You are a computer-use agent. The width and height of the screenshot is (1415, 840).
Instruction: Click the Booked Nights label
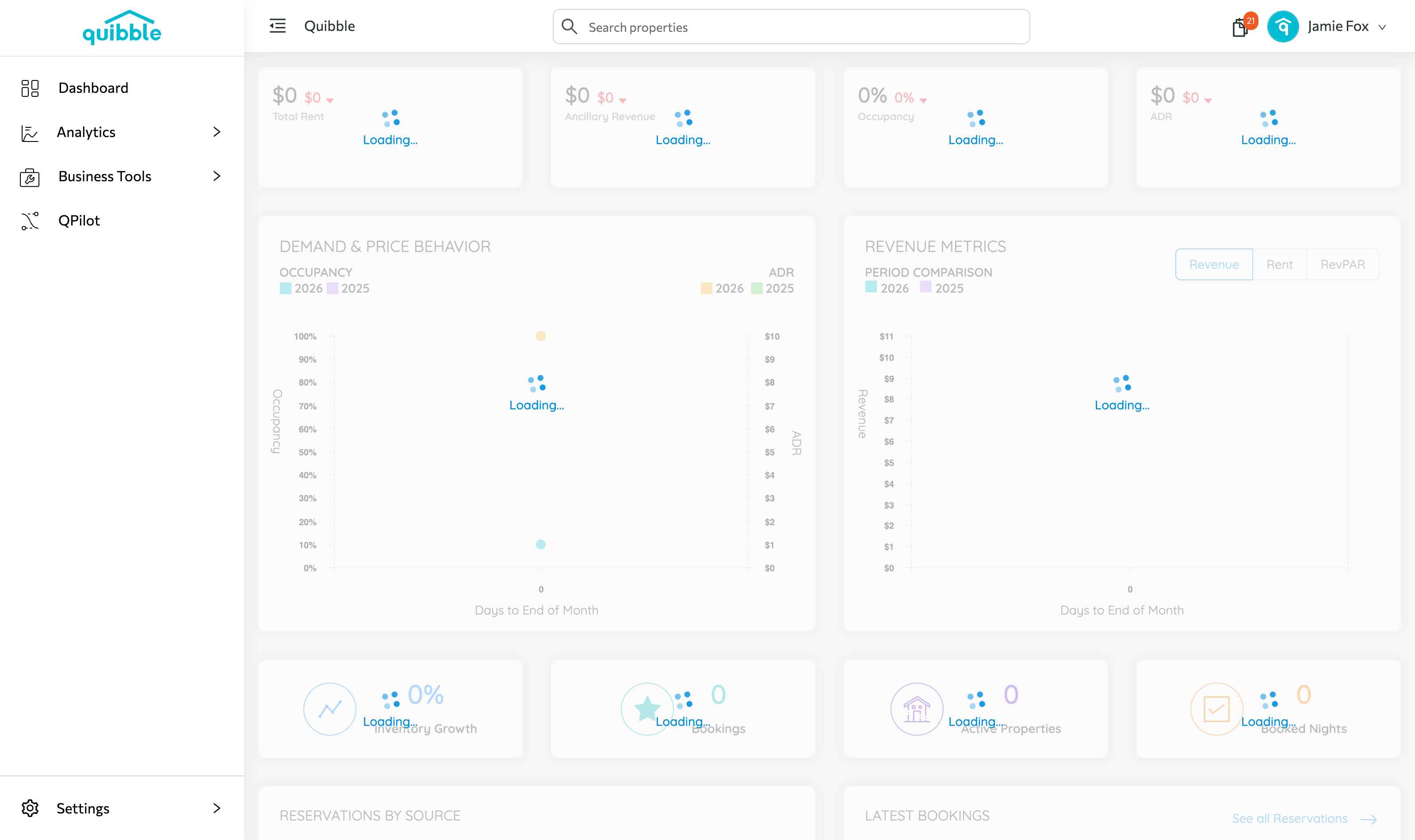(1304, 729)
